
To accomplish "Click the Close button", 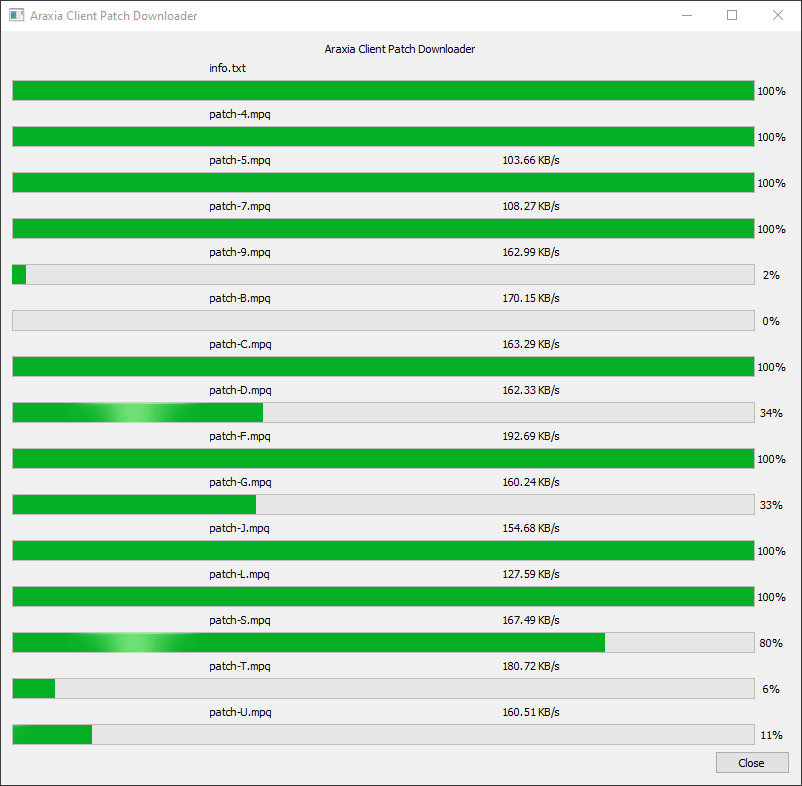I will (x=752, y=762).
